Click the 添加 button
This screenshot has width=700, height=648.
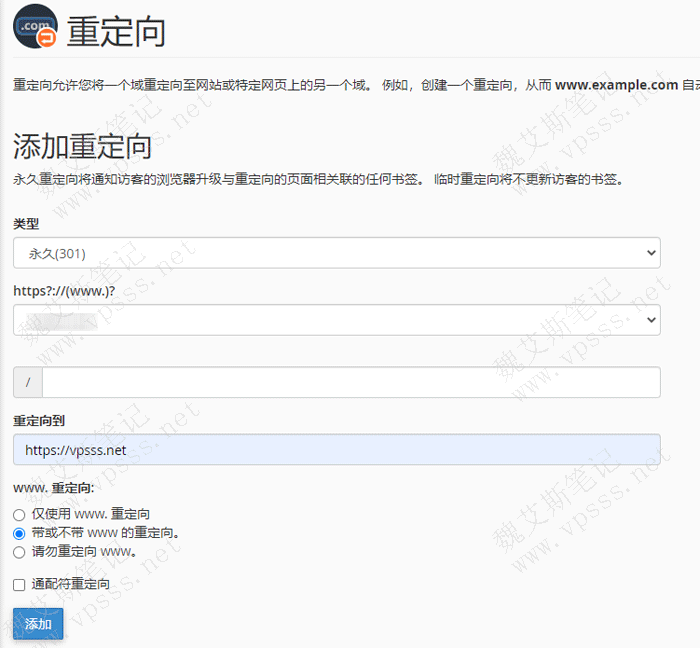38,624
